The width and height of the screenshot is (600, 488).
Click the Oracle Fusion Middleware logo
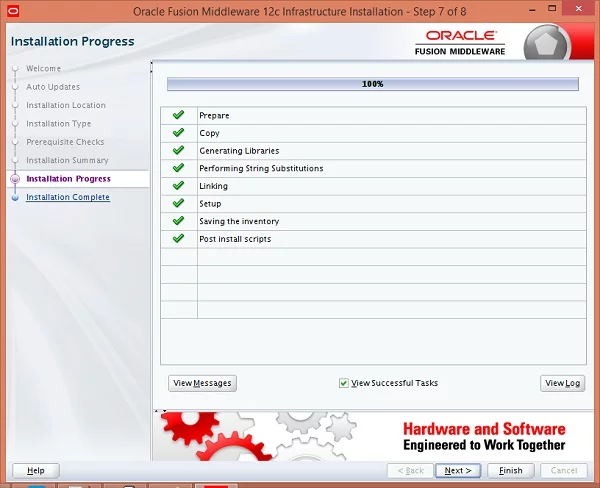pyautogui.click(x=460, y=43)
